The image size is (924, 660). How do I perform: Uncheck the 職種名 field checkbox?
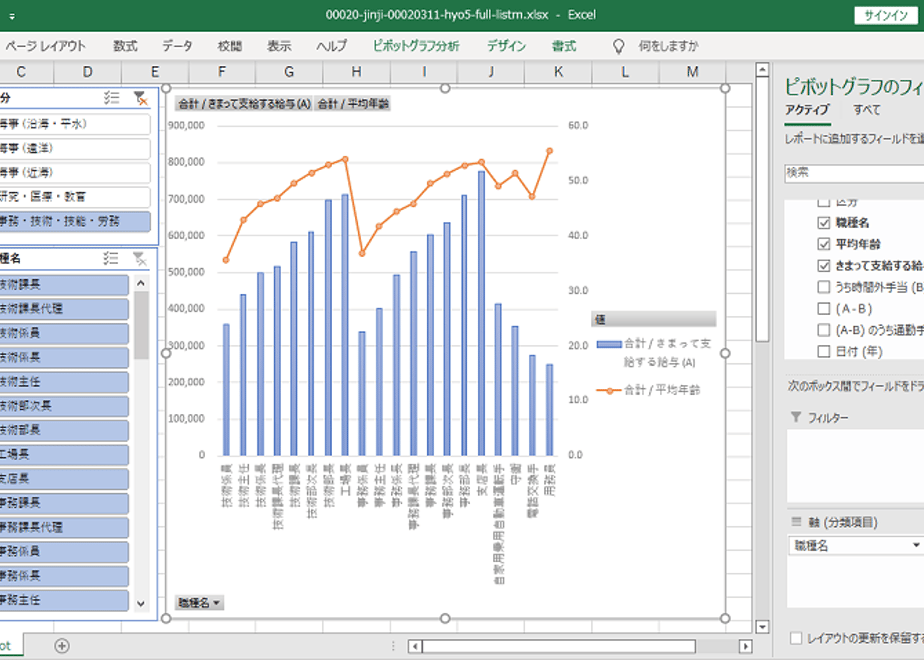[824, 223]
